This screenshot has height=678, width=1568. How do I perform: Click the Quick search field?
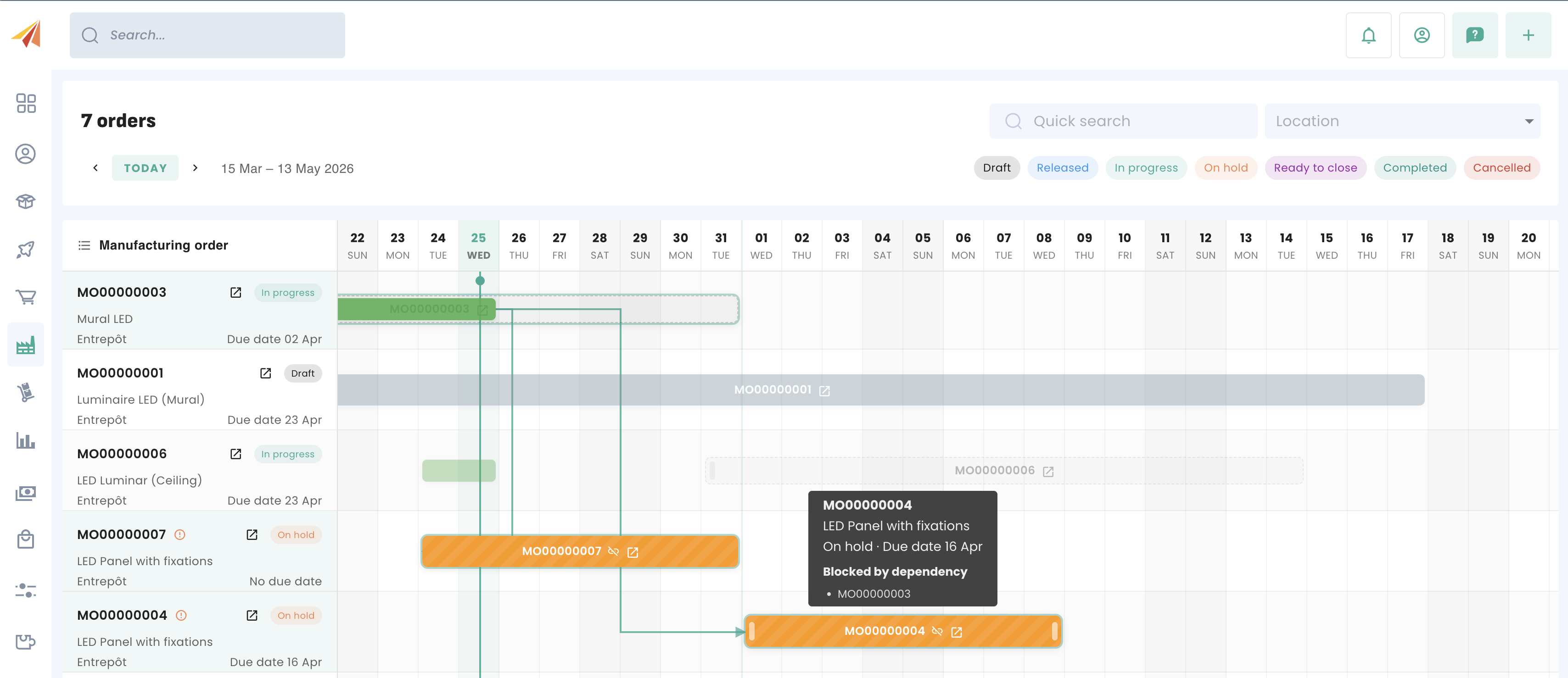tap(1123, 121)
